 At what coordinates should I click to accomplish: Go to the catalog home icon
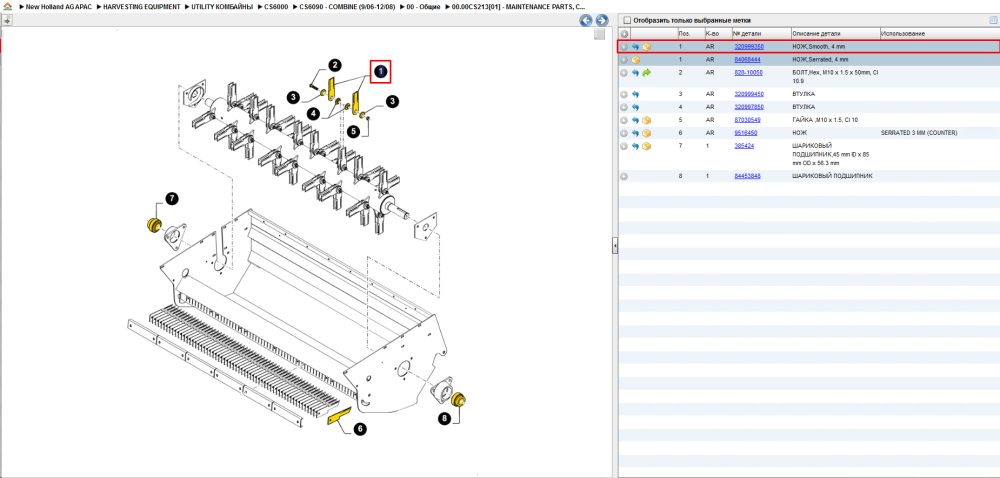coord(6,6)
